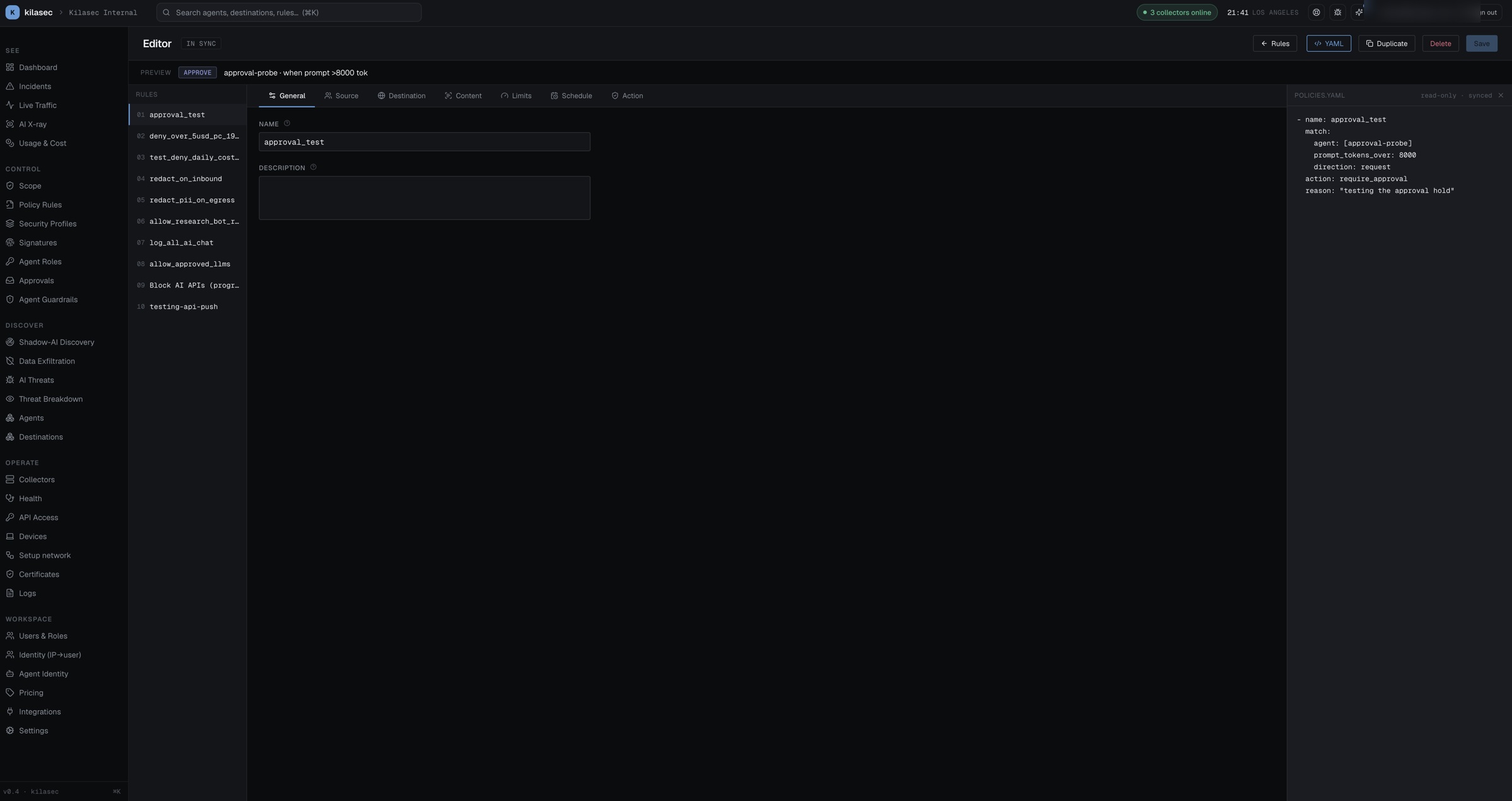Switch to the Content tab
1512x801 pixels.
[463, 96]
